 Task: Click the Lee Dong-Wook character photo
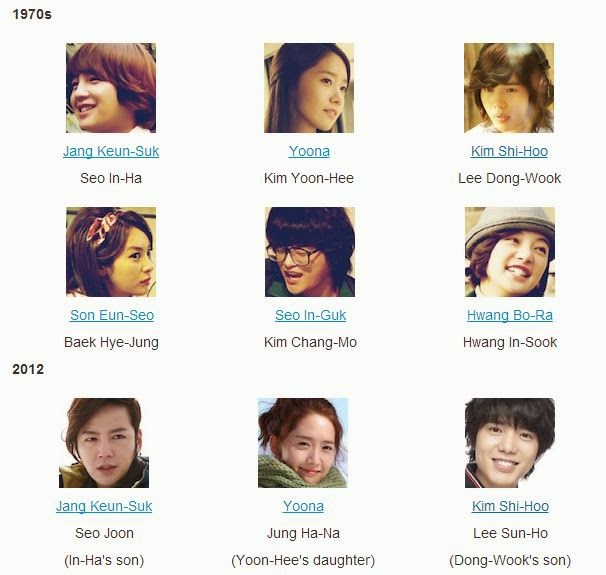click(509, 88)
